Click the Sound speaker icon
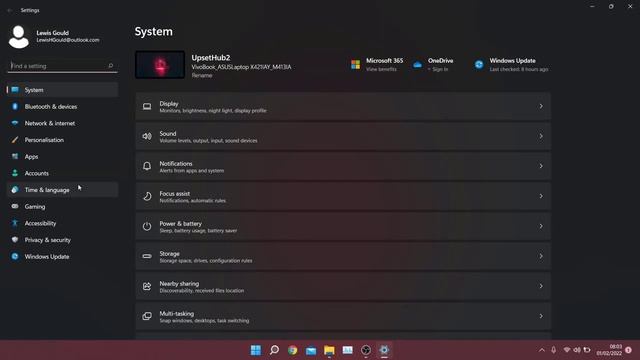 tap(147, 136)
